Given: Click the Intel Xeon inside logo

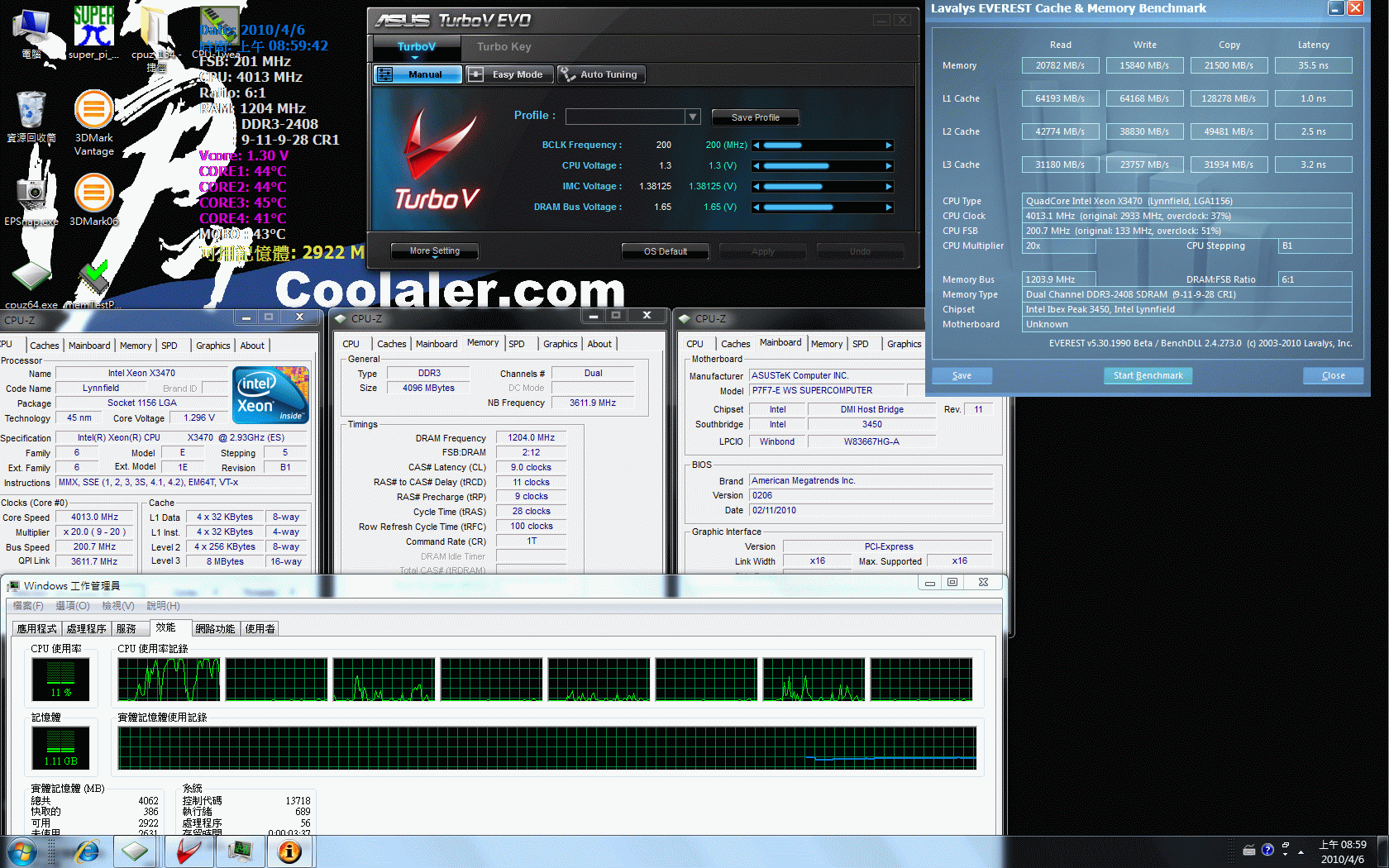Looking at the screenshot, I should coord(270,395).
